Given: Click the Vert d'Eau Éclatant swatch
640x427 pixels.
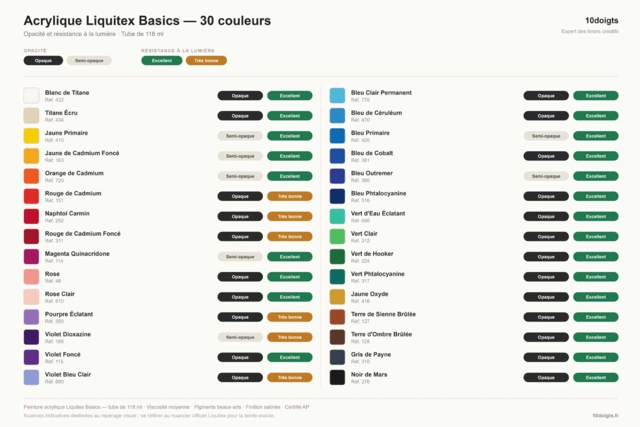Looking at the screenshot, I should click(x=338, y=216).
